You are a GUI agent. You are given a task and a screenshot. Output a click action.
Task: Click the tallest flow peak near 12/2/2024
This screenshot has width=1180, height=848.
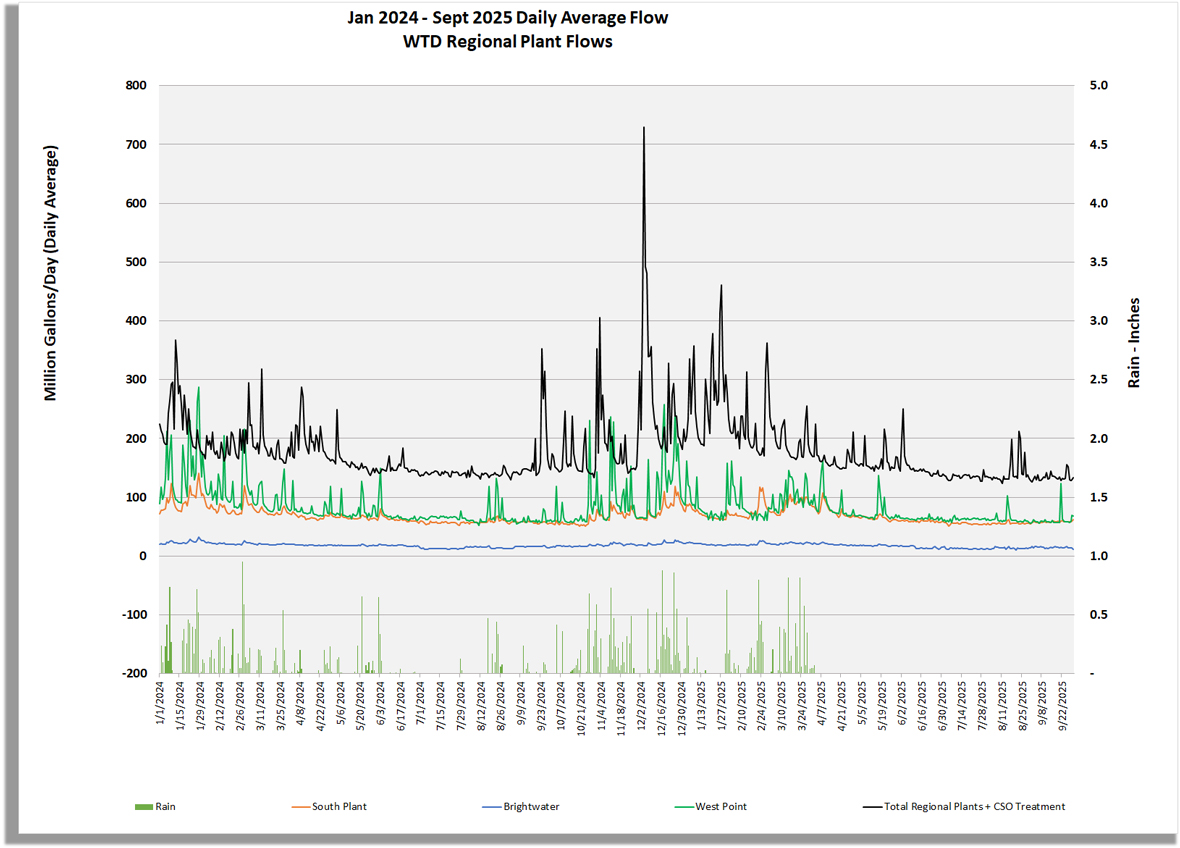click(643, 128)
